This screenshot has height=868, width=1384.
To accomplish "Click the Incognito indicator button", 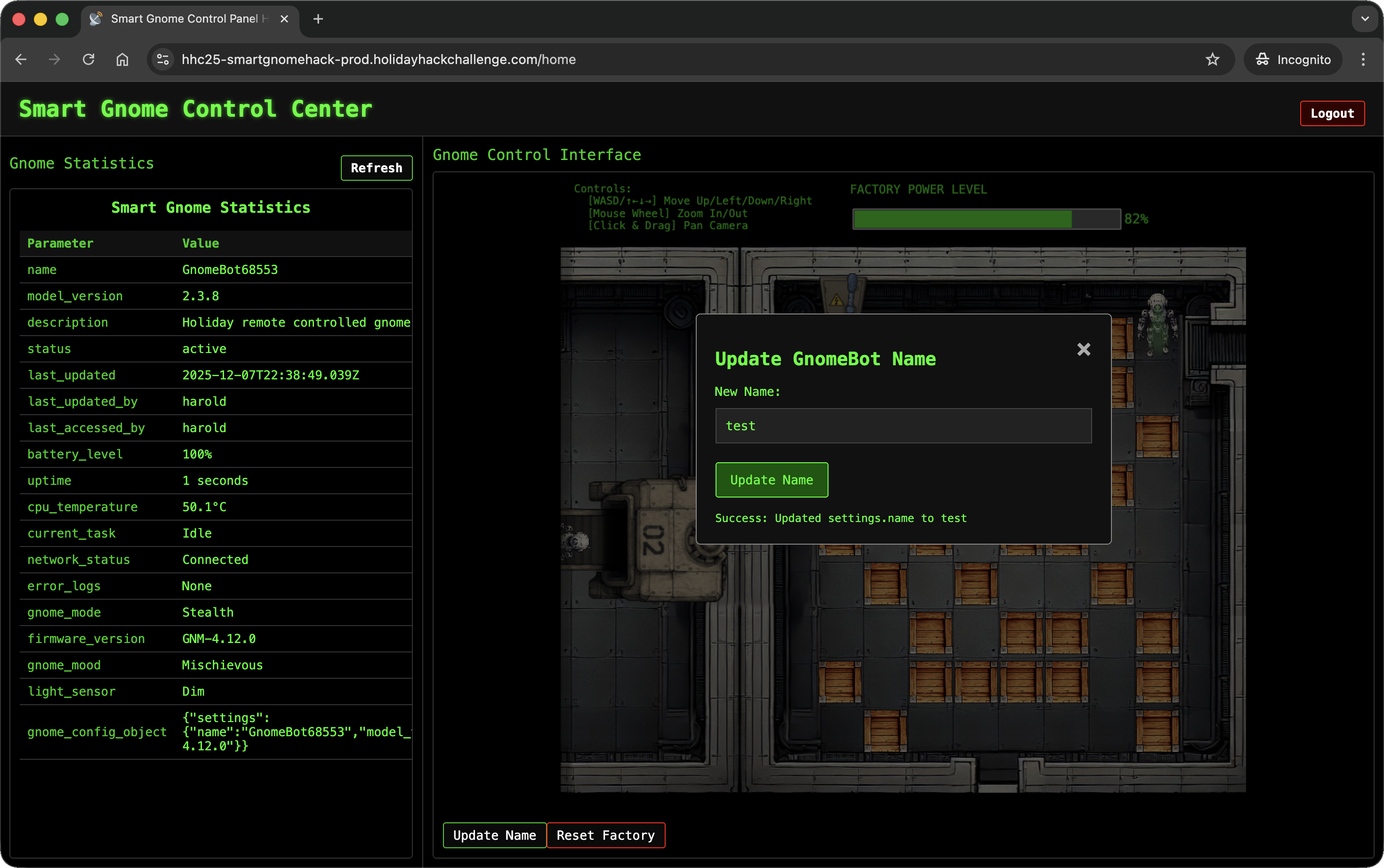I will [x=1293, y=60].
